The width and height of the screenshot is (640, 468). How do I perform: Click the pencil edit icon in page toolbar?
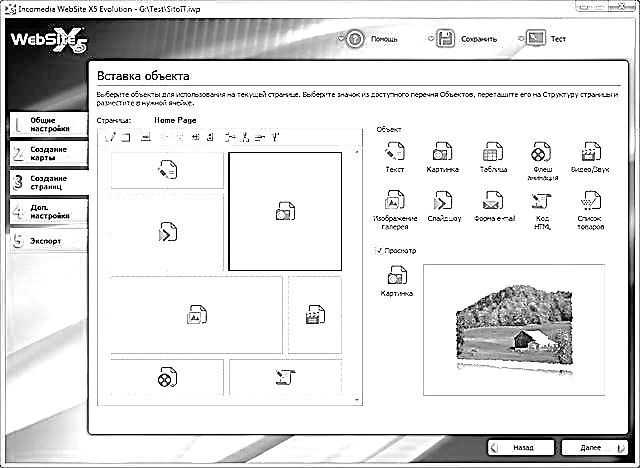pyautogui.click(x=110, y=138)
